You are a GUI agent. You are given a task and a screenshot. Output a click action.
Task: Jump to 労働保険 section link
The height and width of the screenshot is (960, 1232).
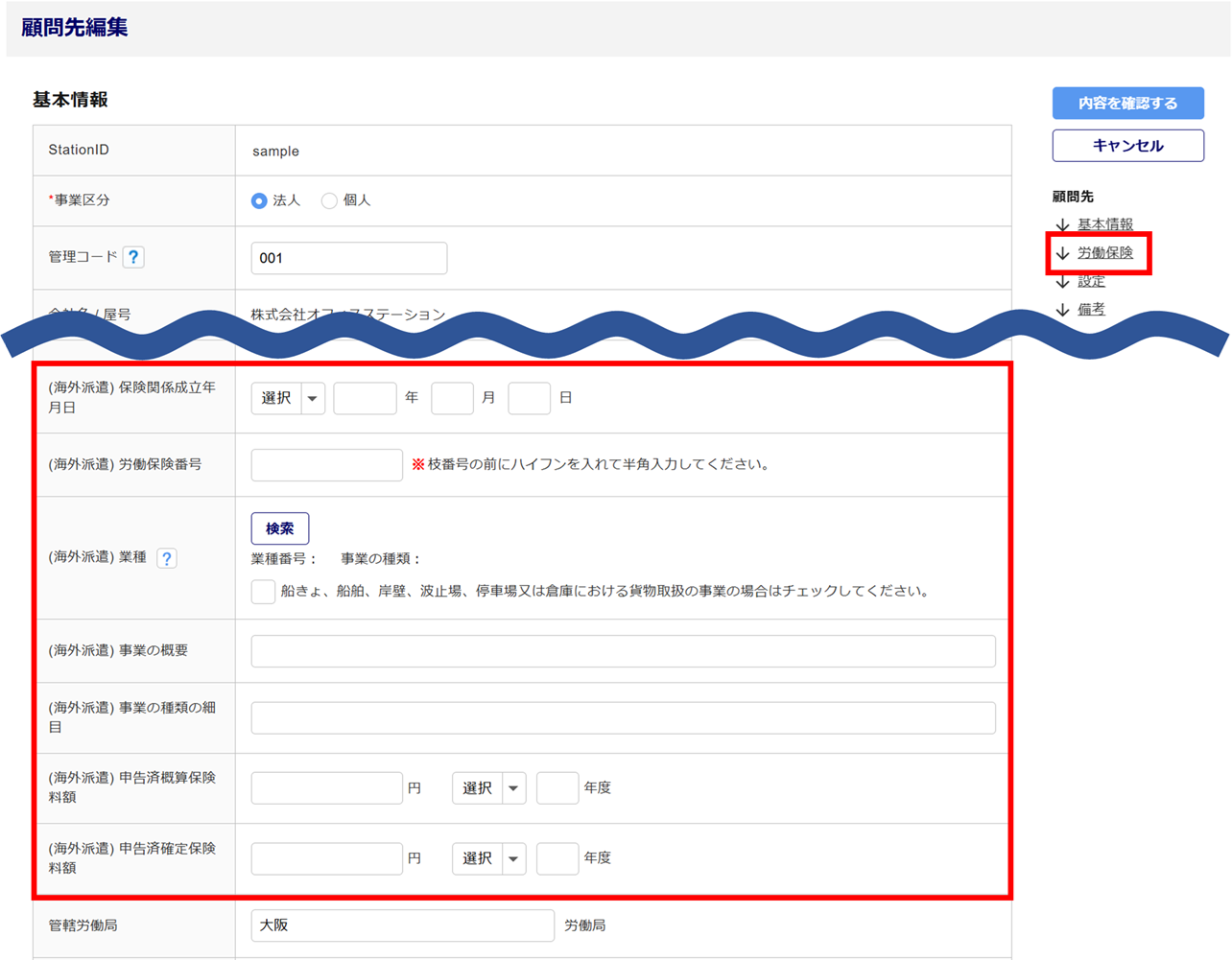[x=1104, y=253]
